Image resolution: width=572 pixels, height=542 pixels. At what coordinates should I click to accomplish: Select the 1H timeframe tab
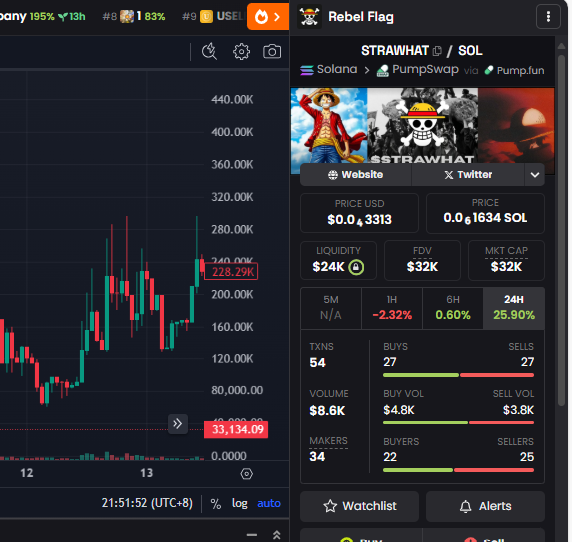point(392,308)
